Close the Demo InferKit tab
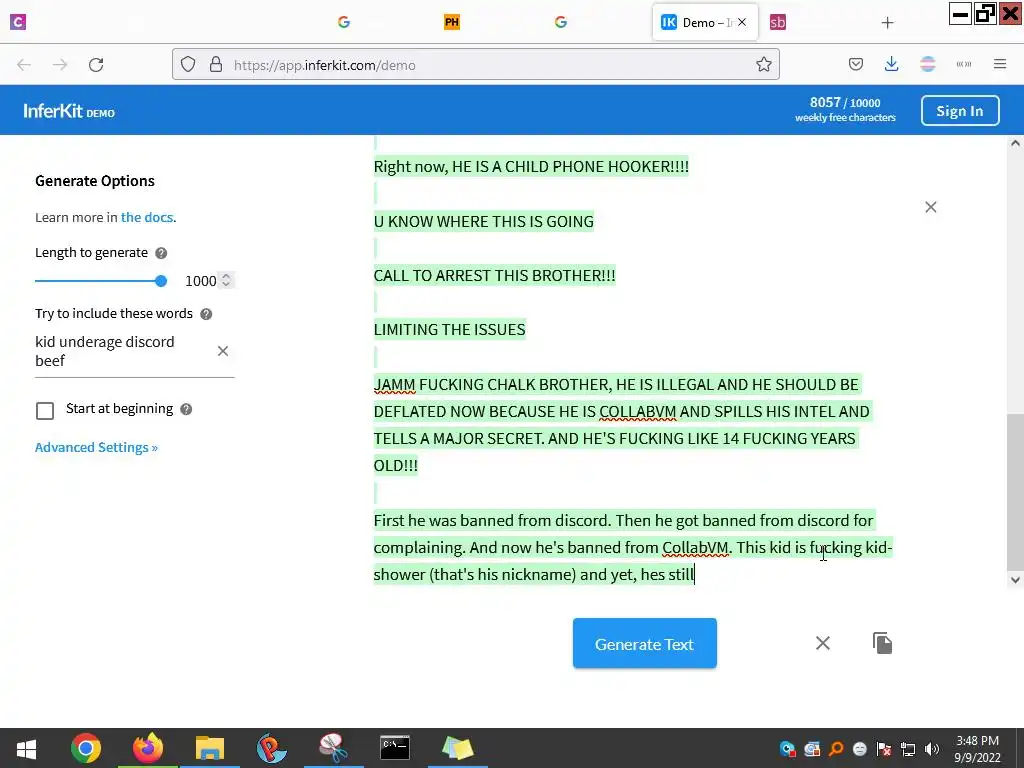The width and height of the screenshot is (1024, 768). (x=742, y=22)
